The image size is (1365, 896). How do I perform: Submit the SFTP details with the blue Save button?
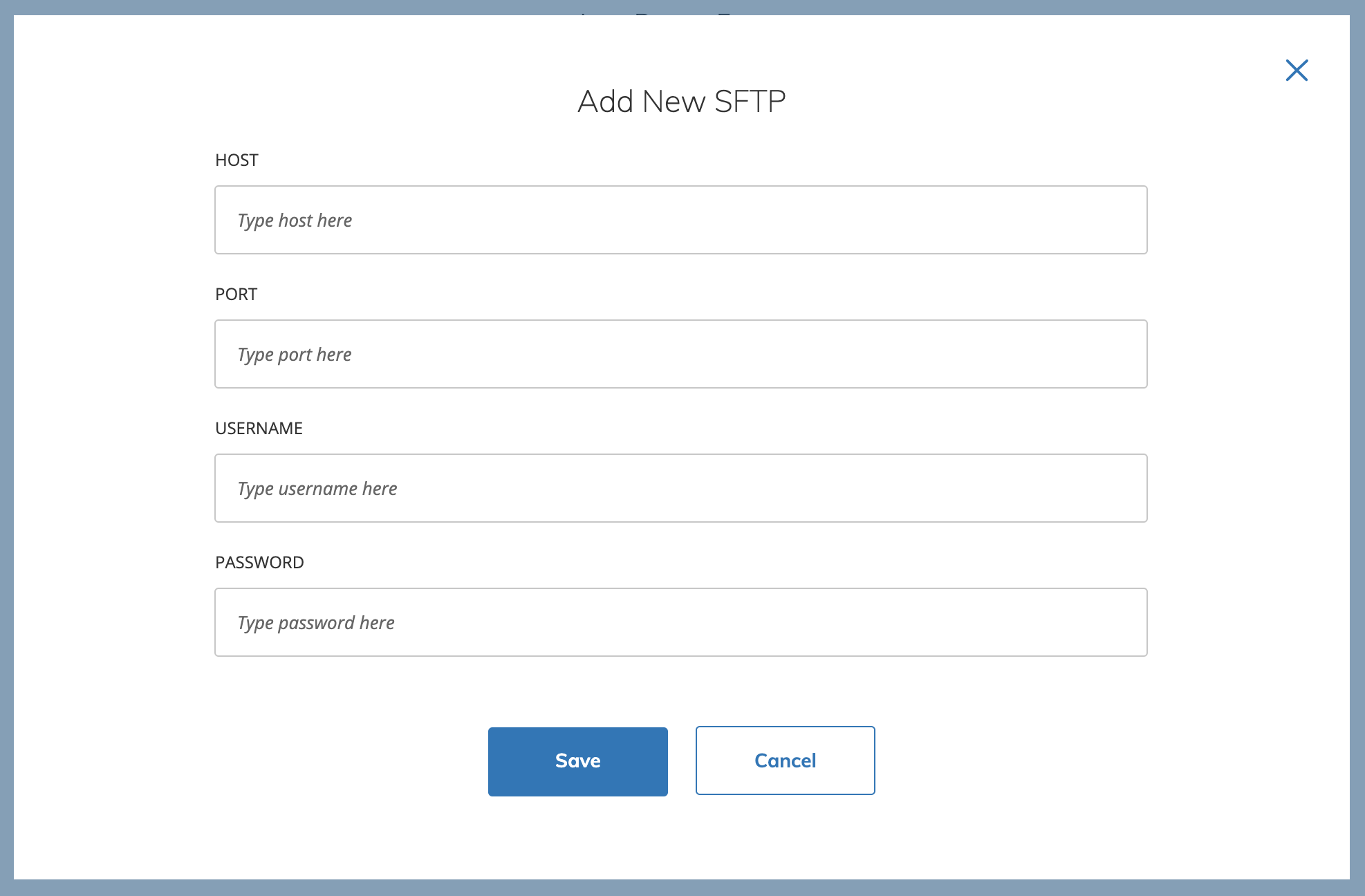pyautogui.click(x=577, y=761)
